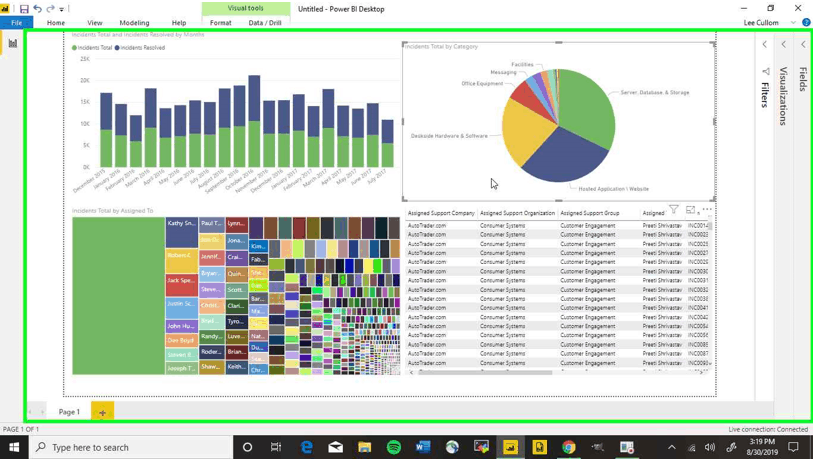Click the Filters pane label
Image resolution: width=814 pixels, height=461 pixels.
coord(765,94)
